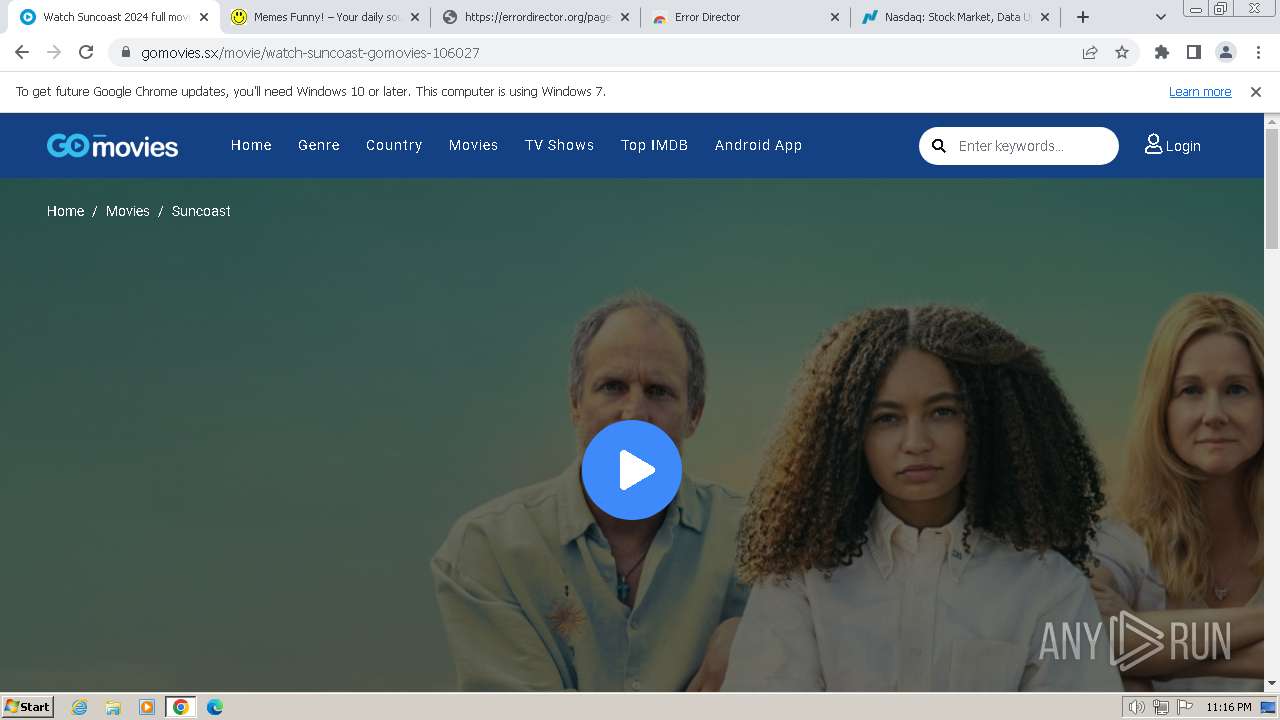
Task: Click the volume tray icon
Action: (x=1136, y=707)
